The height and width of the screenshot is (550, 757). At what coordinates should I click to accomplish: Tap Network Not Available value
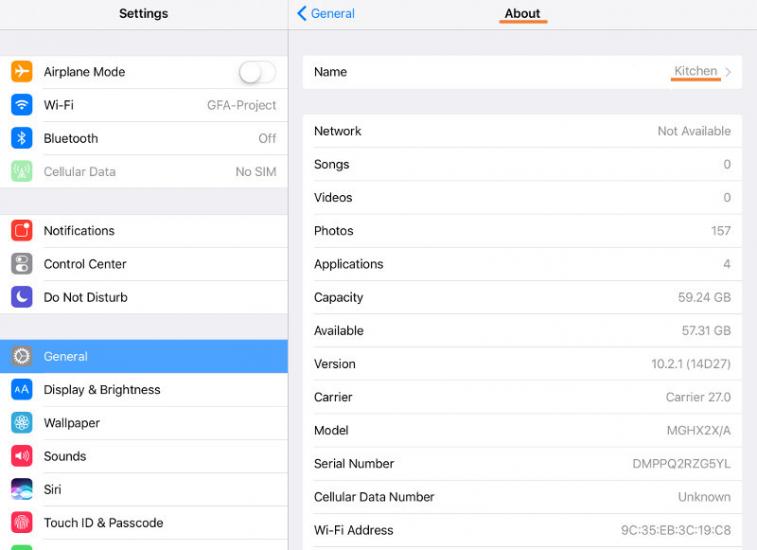point(694,131)
